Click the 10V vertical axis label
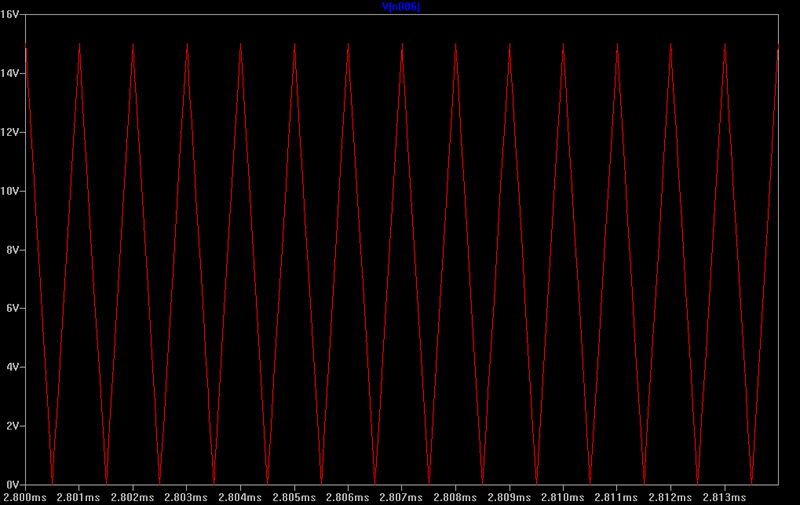The image size is (800, 505). tap(11, 191)
